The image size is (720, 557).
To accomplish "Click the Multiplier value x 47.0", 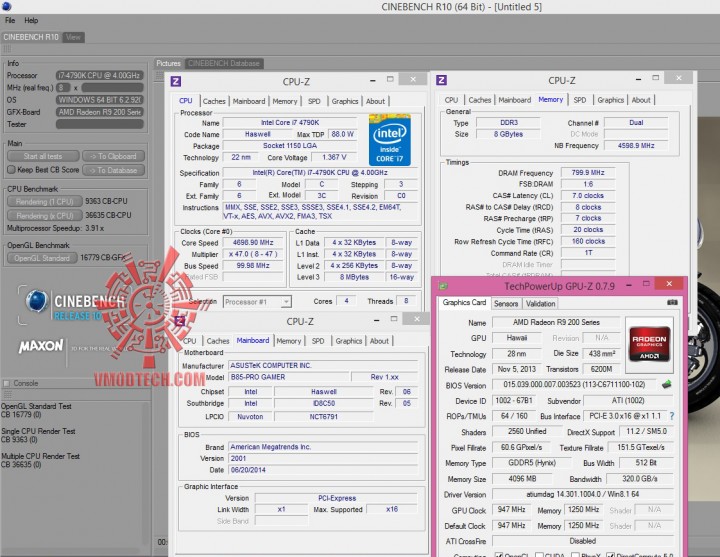I will 253,254.
